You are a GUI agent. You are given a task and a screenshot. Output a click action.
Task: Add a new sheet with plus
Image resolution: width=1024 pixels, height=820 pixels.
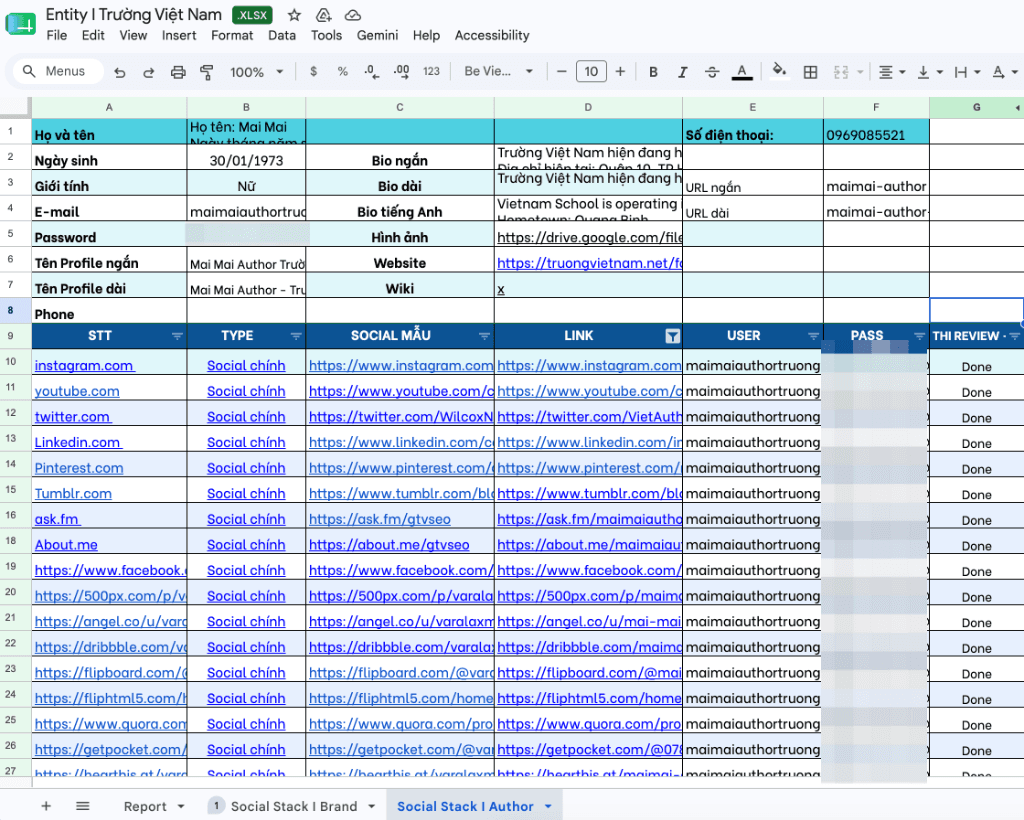click(46, 806)
